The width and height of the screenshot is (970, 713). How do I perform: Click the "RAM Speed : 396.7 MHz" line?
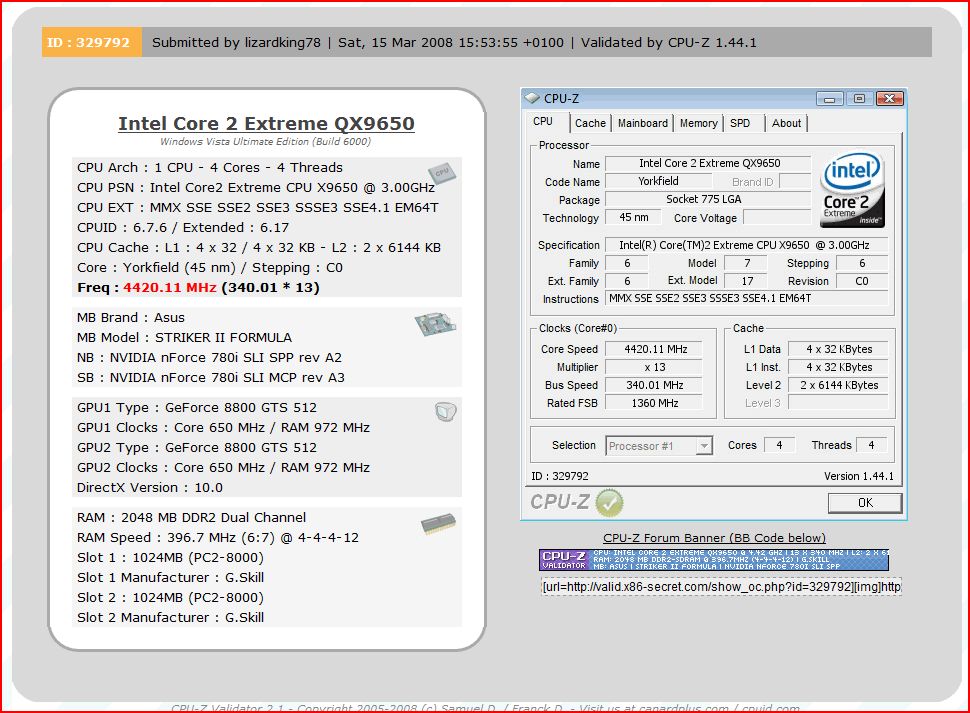pyautogui.click(x=218, y=537)
